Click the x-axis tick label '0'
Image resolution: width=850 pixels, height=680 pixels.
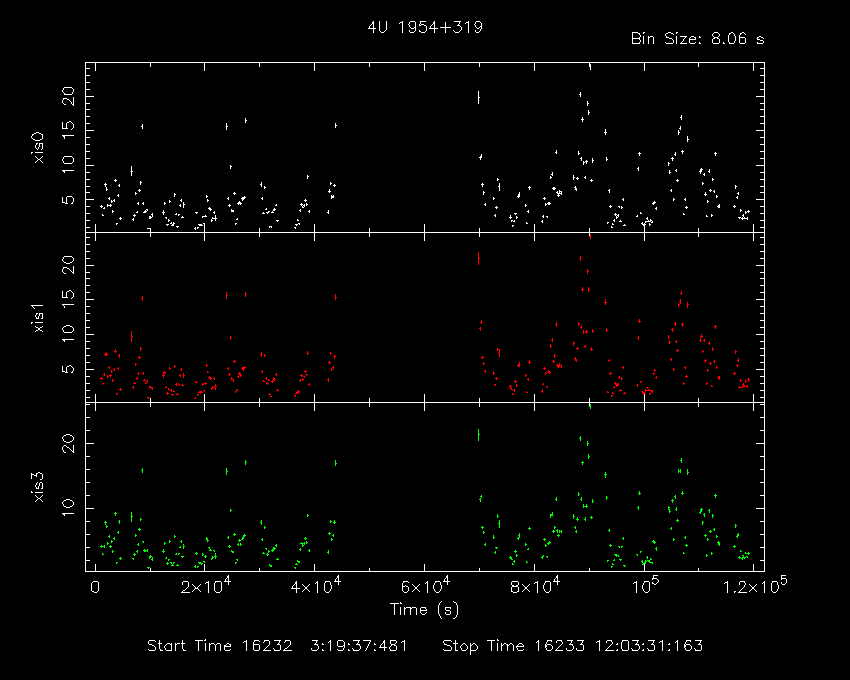[95, 587]
